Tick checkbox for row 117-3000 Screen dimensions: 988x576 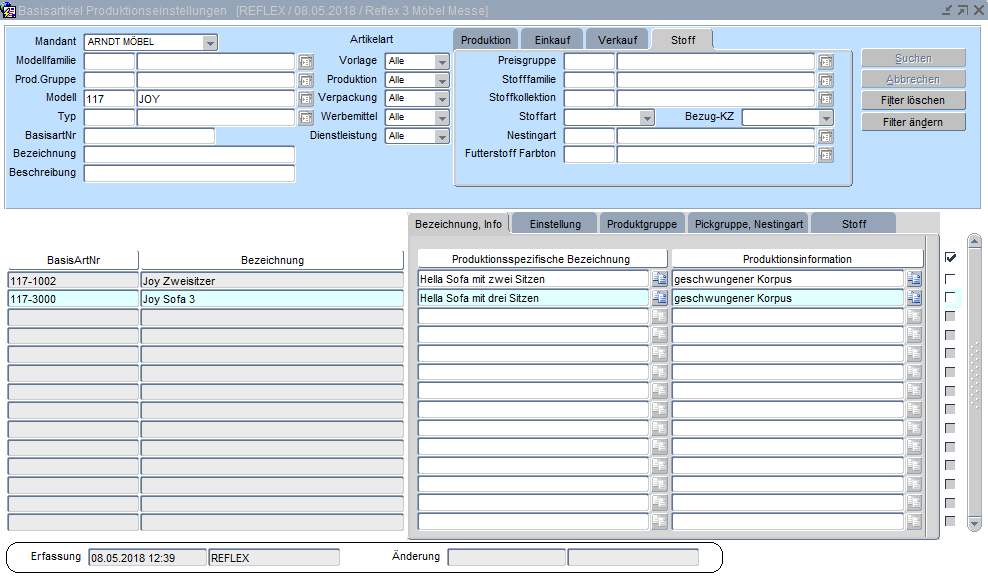click(x=950, y=298)
